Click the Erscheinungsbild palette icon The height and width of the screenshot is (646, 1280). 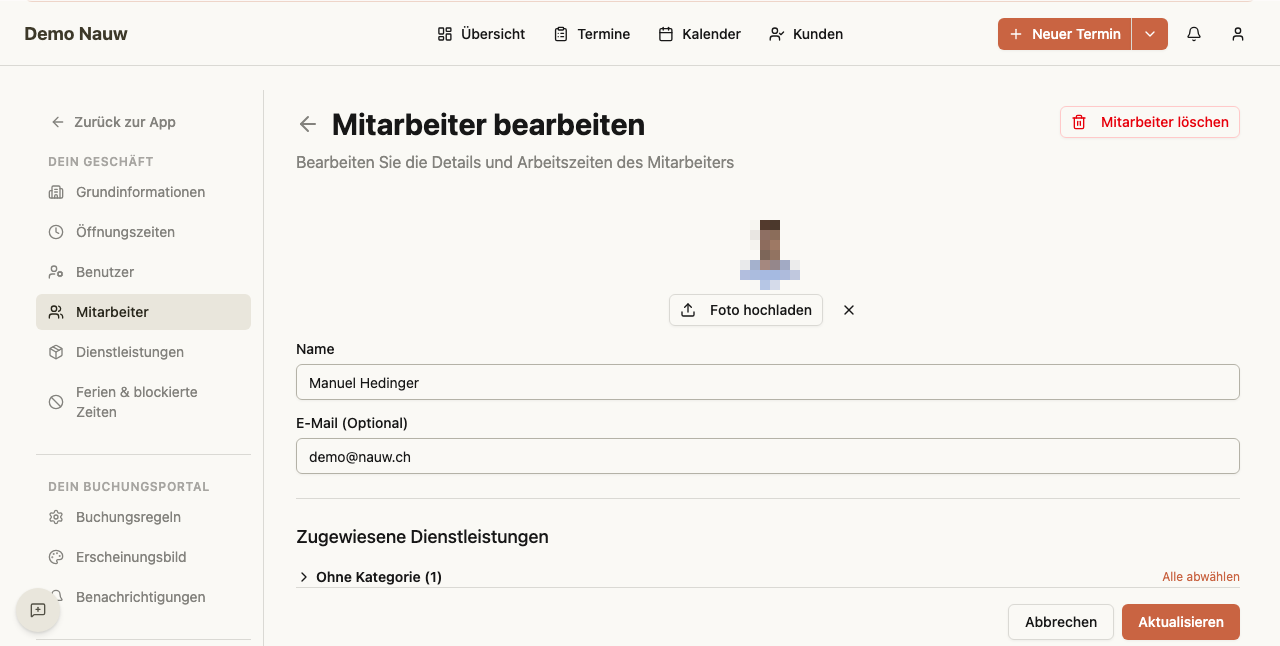(x=56, y=557)
